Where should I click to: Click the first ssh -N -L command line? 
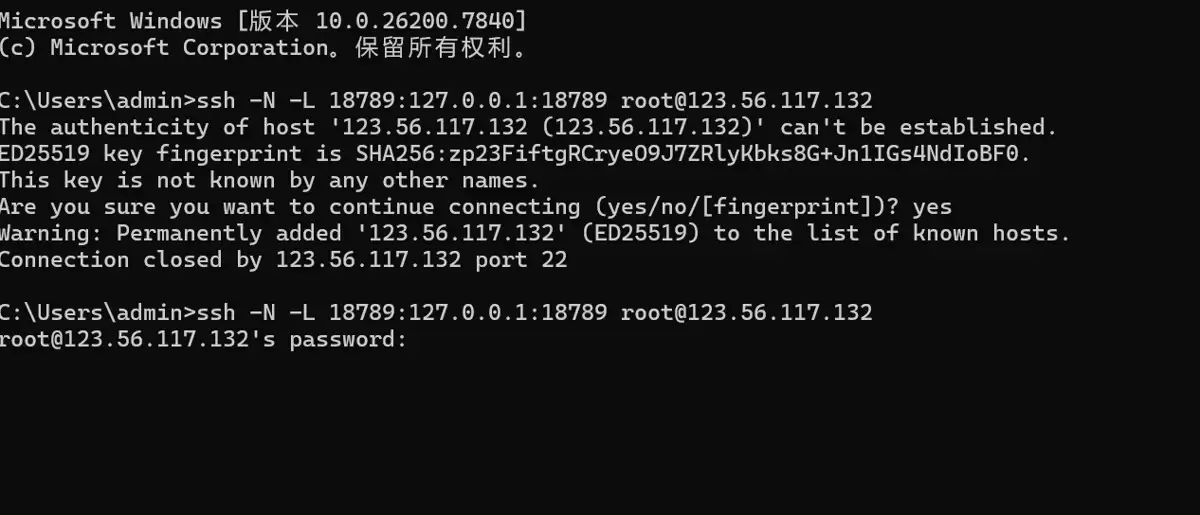pos(436,101)
